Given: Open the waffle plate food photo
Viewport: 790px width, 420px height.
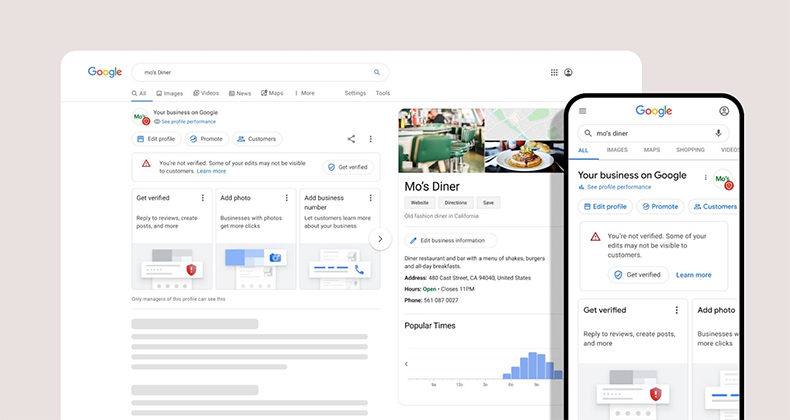Looking at the screenshot, I should click(x=524, y=157).
